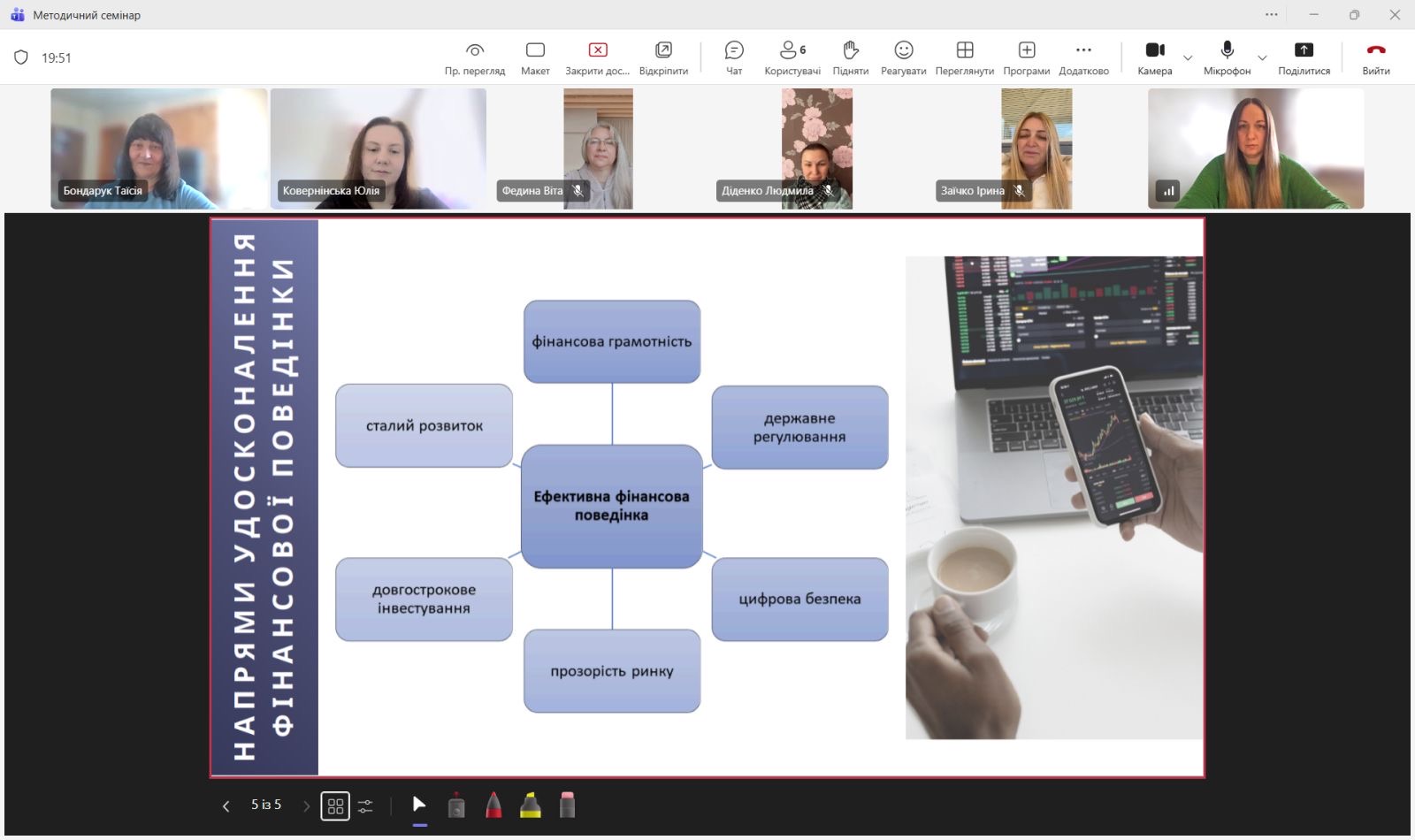The height and width of the screenshot is (840, 1415).
Task: Open the Переглянути view options
Action: pyautogui.click(x=964, y=57)
